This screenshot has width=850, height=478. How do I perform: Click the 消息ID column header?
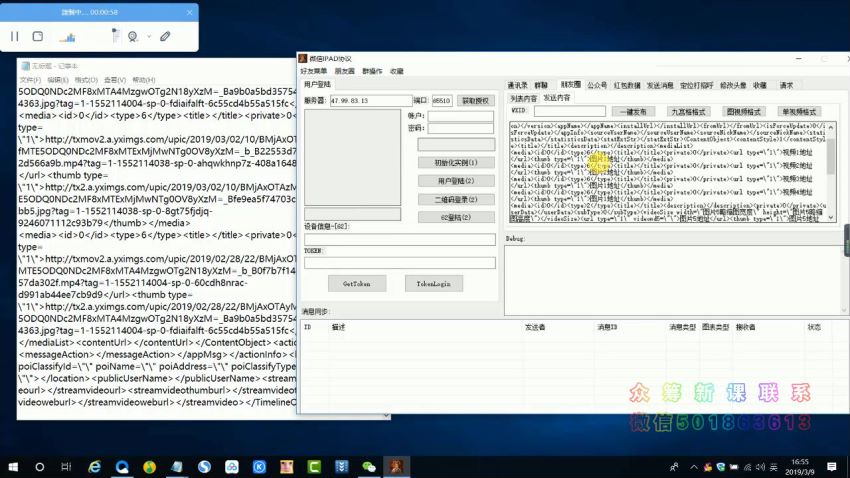tap(607, 327)
